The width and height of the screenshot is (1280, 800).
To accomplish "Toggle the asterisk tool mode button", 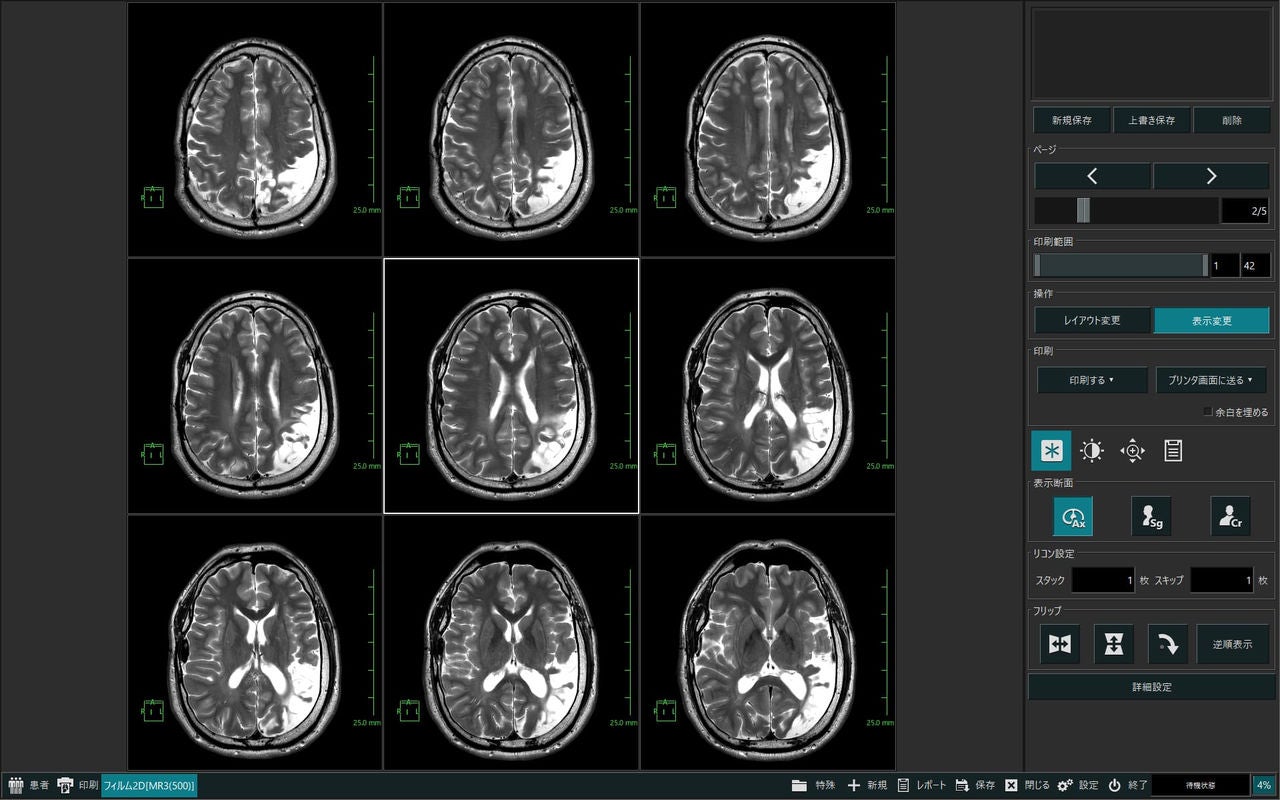I will coord(1051,451).
